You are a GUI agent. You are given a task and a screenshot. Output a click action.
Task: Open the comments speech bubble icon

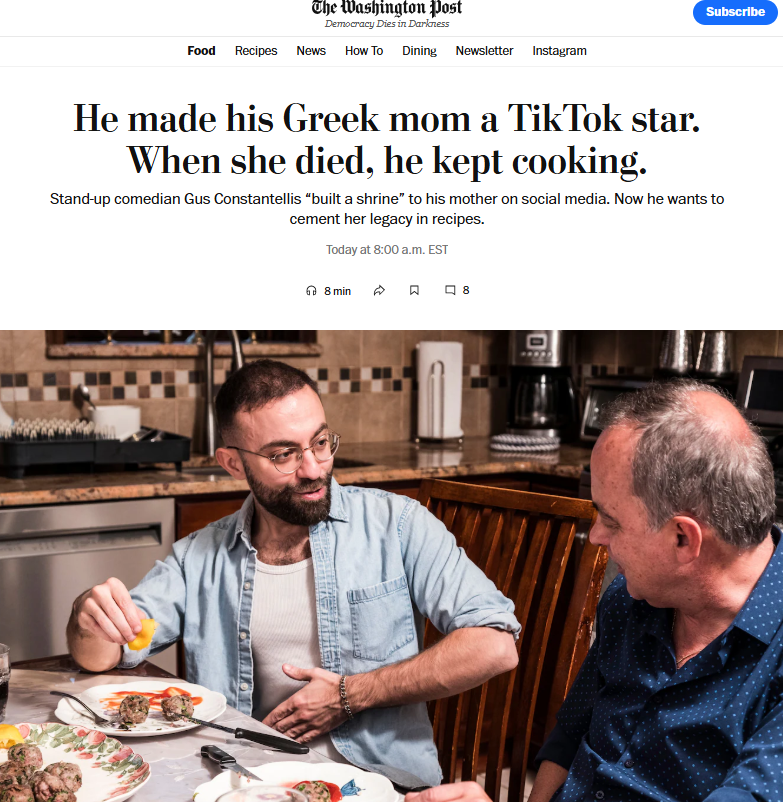pos(450,291)
